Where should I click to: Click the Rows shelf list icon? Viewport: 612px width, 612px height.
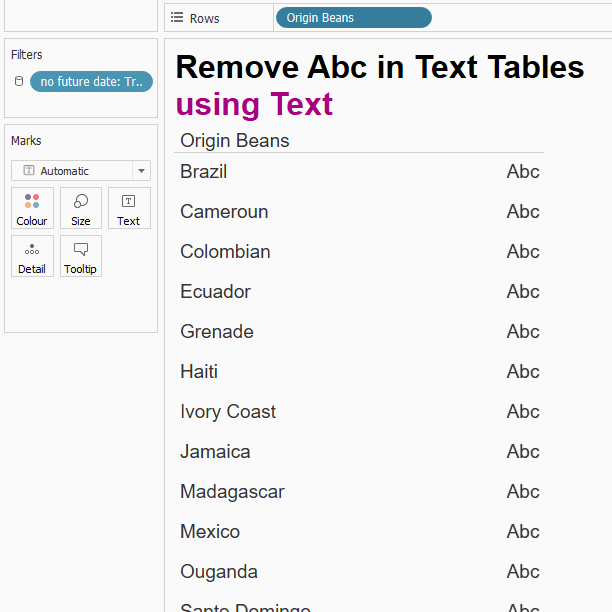tap(177, 18)
